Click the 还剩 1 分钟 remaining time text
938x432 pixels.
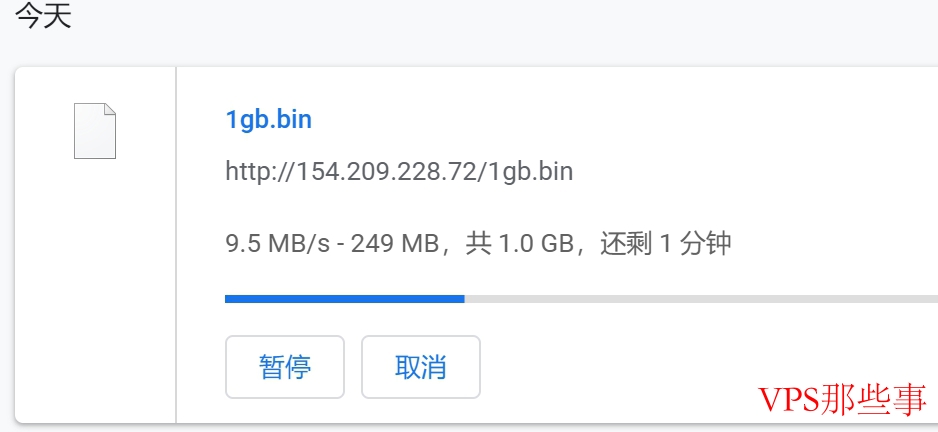(666, 244)
